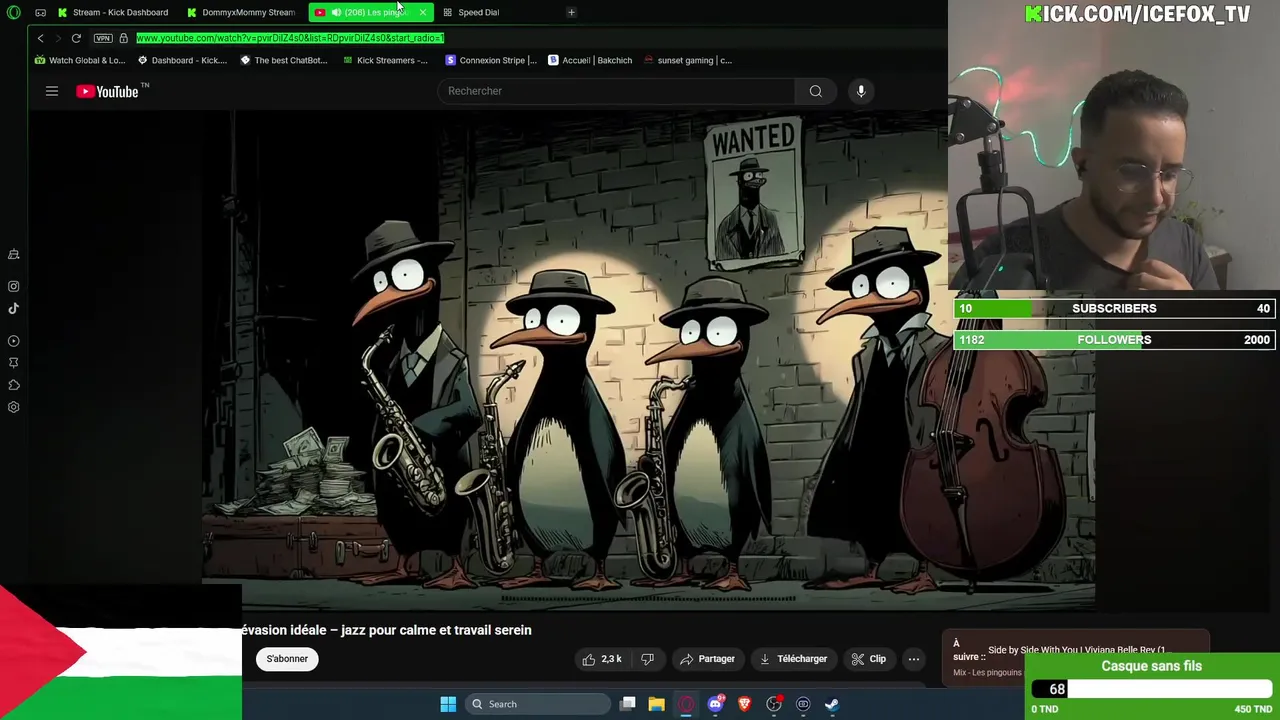Open a new browser tab

point(571,12)
